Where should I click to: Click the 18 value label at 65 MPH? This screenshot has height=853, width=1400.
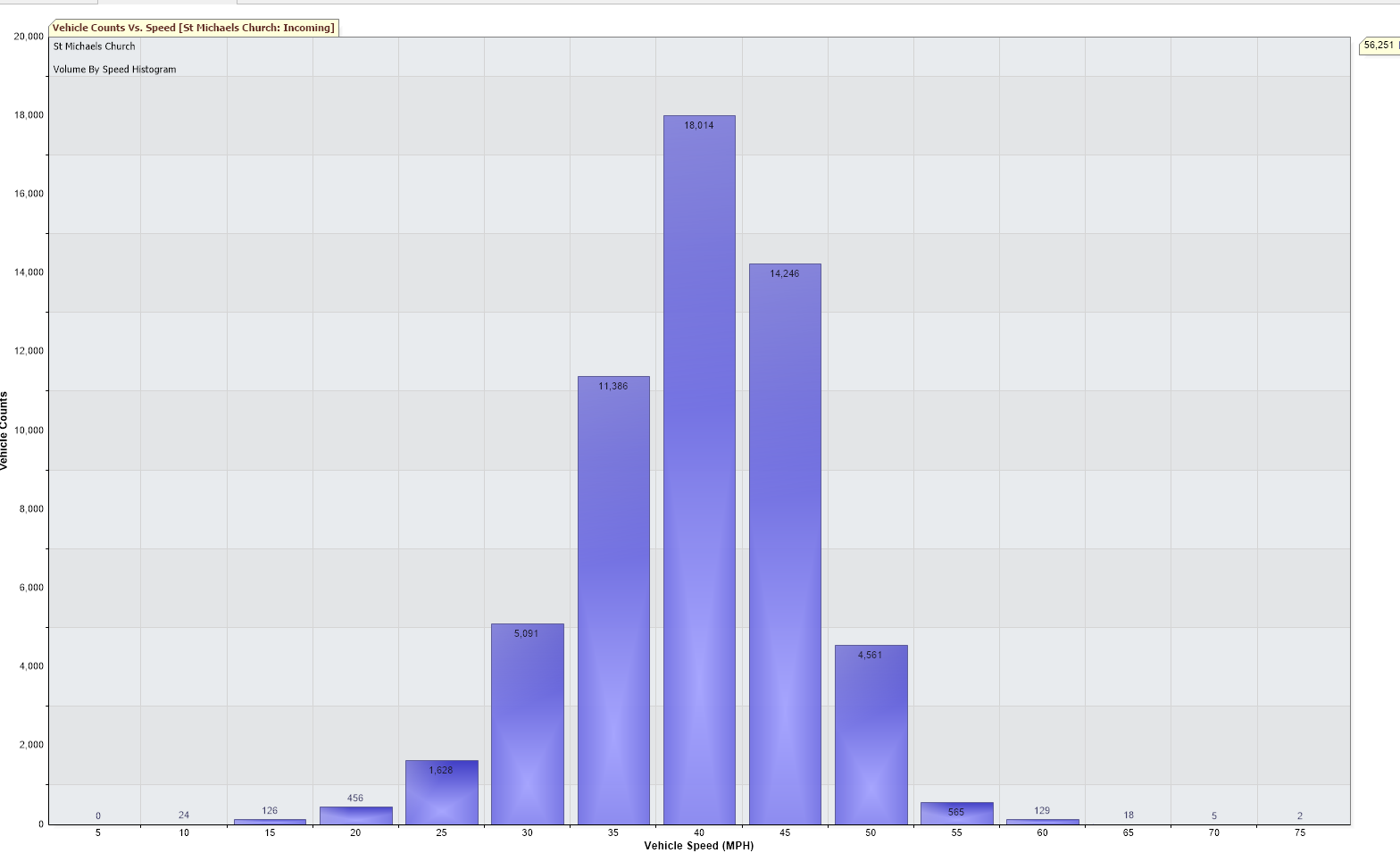coord(1129,815)
